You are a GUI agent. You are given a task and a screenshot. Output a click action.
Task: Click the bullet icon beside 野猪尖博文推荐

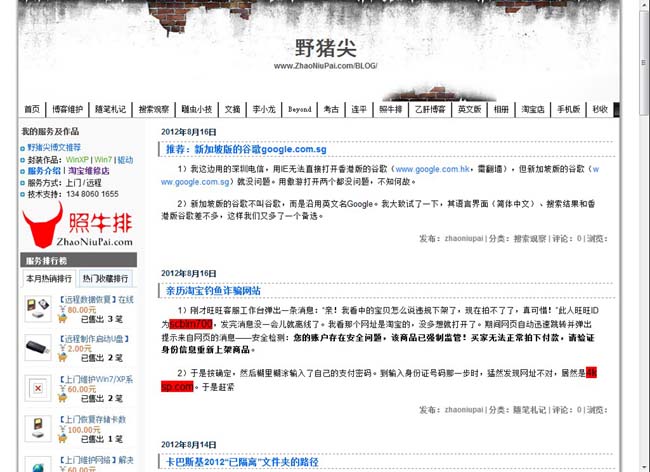click(x=22, y=148)
